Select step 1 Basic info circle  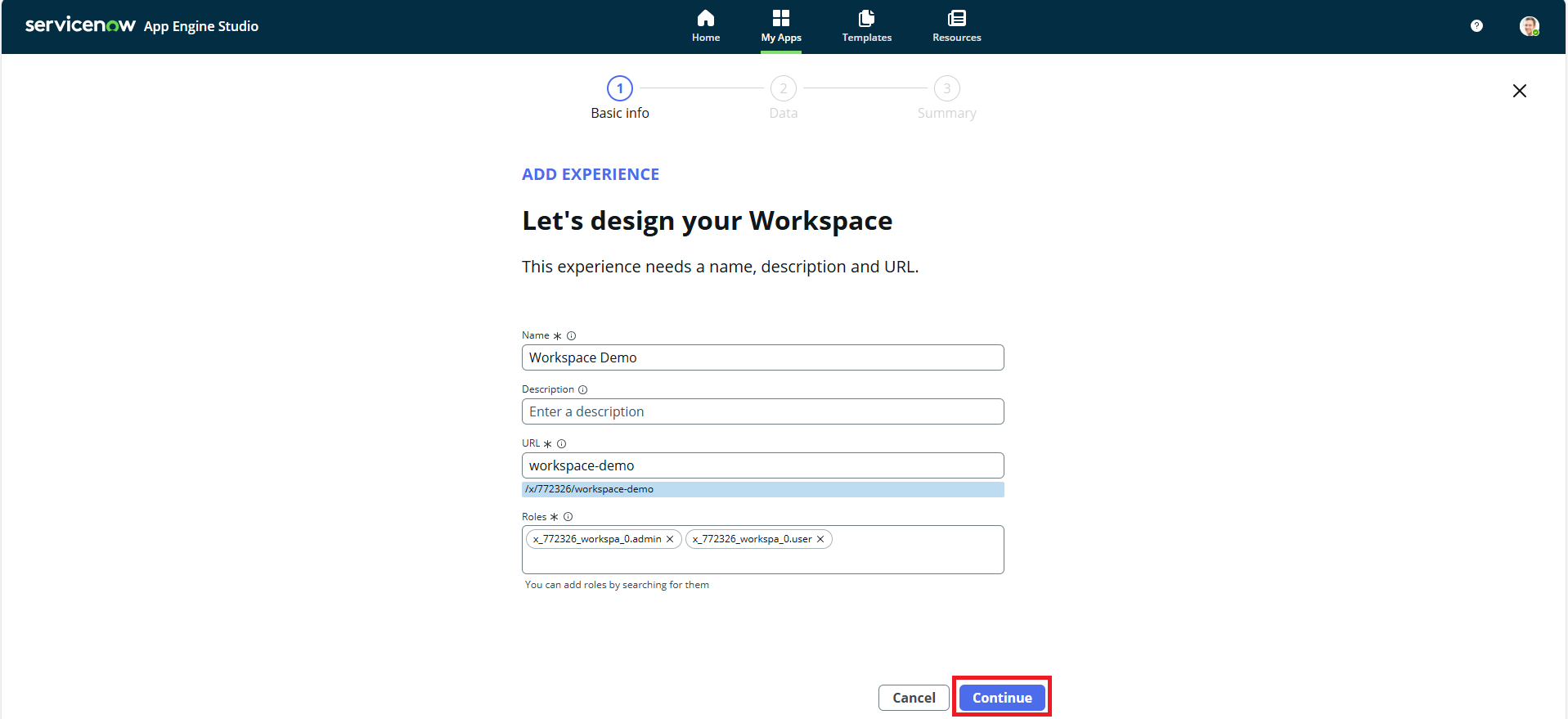pyautogui.click(x=619, y=88)
